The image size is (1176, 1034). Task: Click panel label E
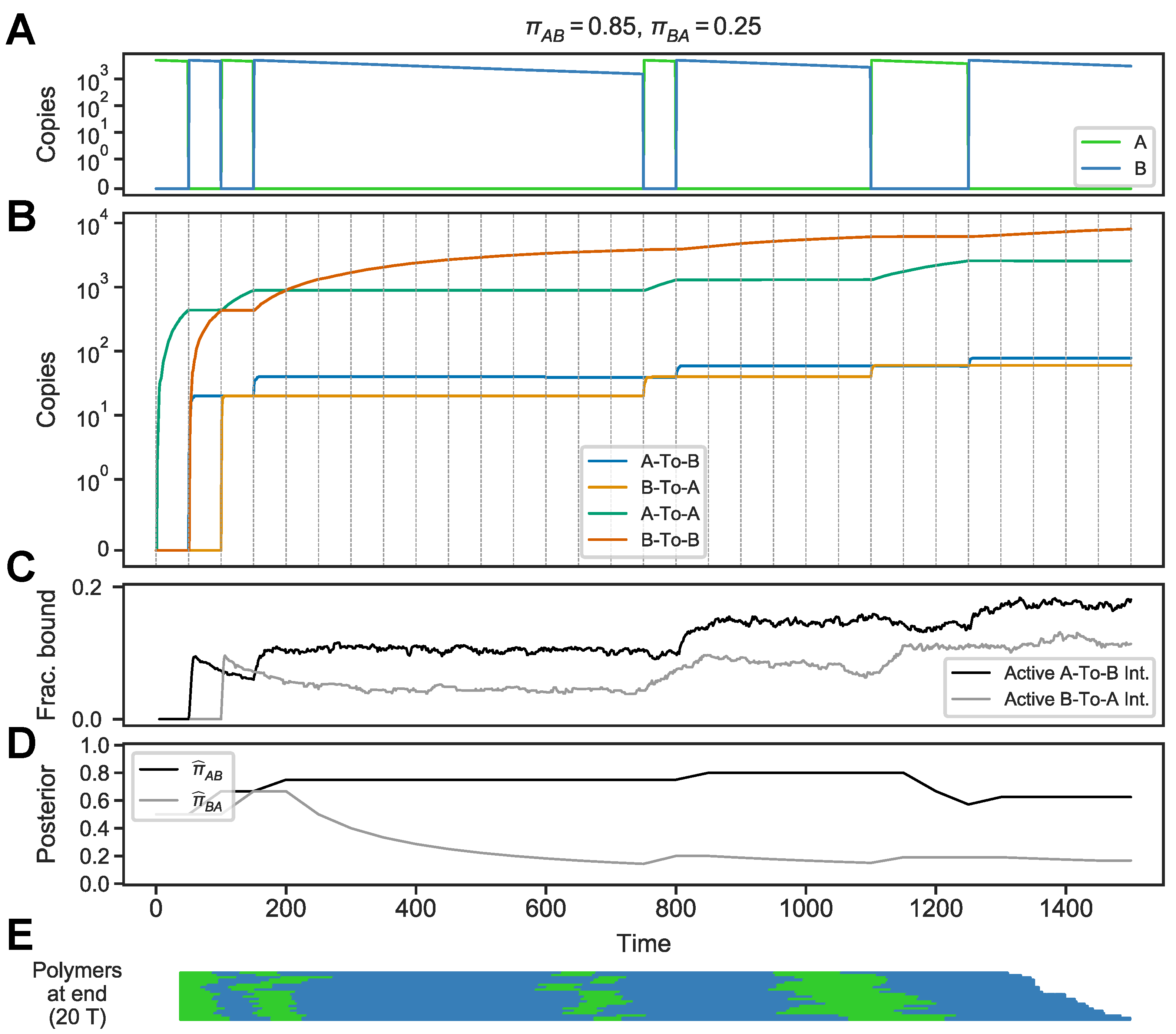tap(20, 935)
